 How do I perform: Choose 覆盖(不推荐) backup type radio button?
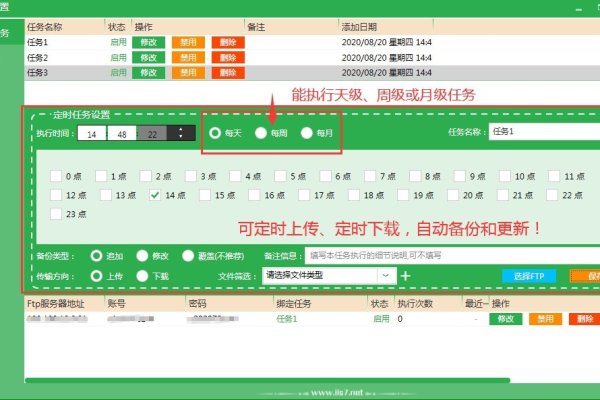188,256
